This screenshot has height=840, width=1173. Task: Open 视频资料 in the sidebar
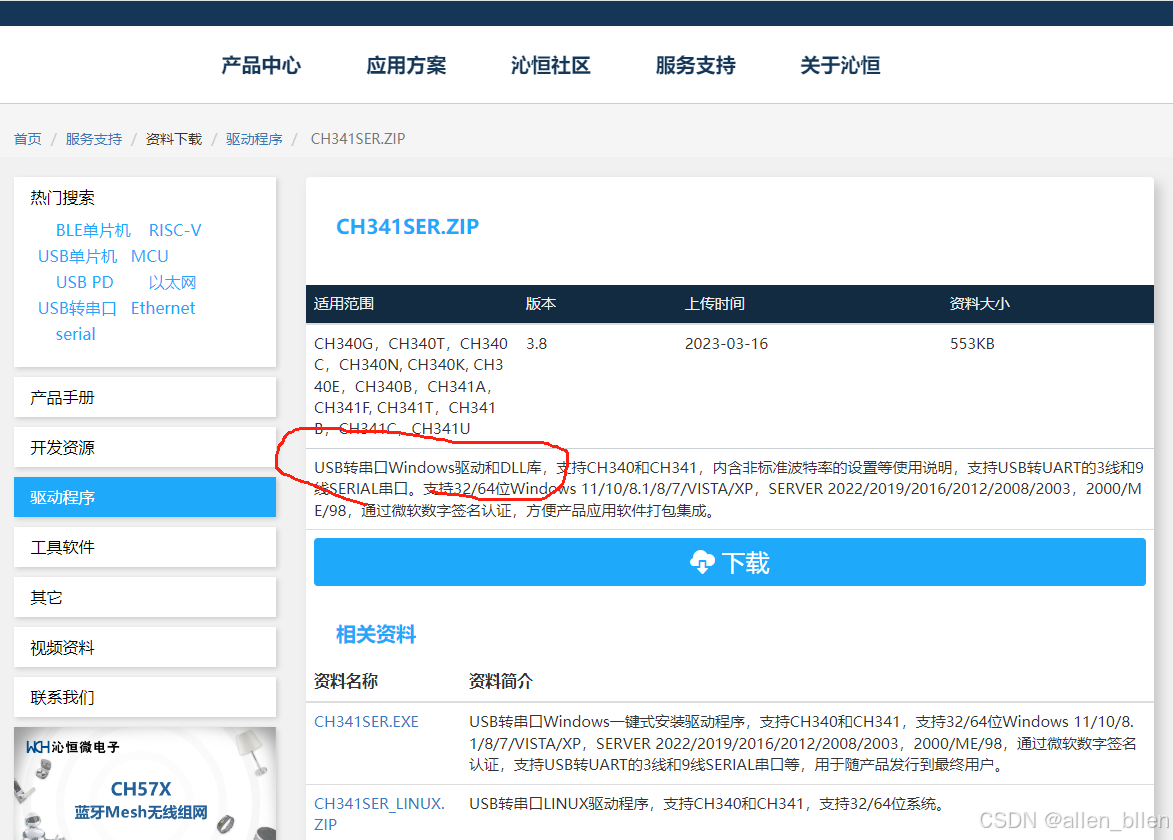[145, 647]
